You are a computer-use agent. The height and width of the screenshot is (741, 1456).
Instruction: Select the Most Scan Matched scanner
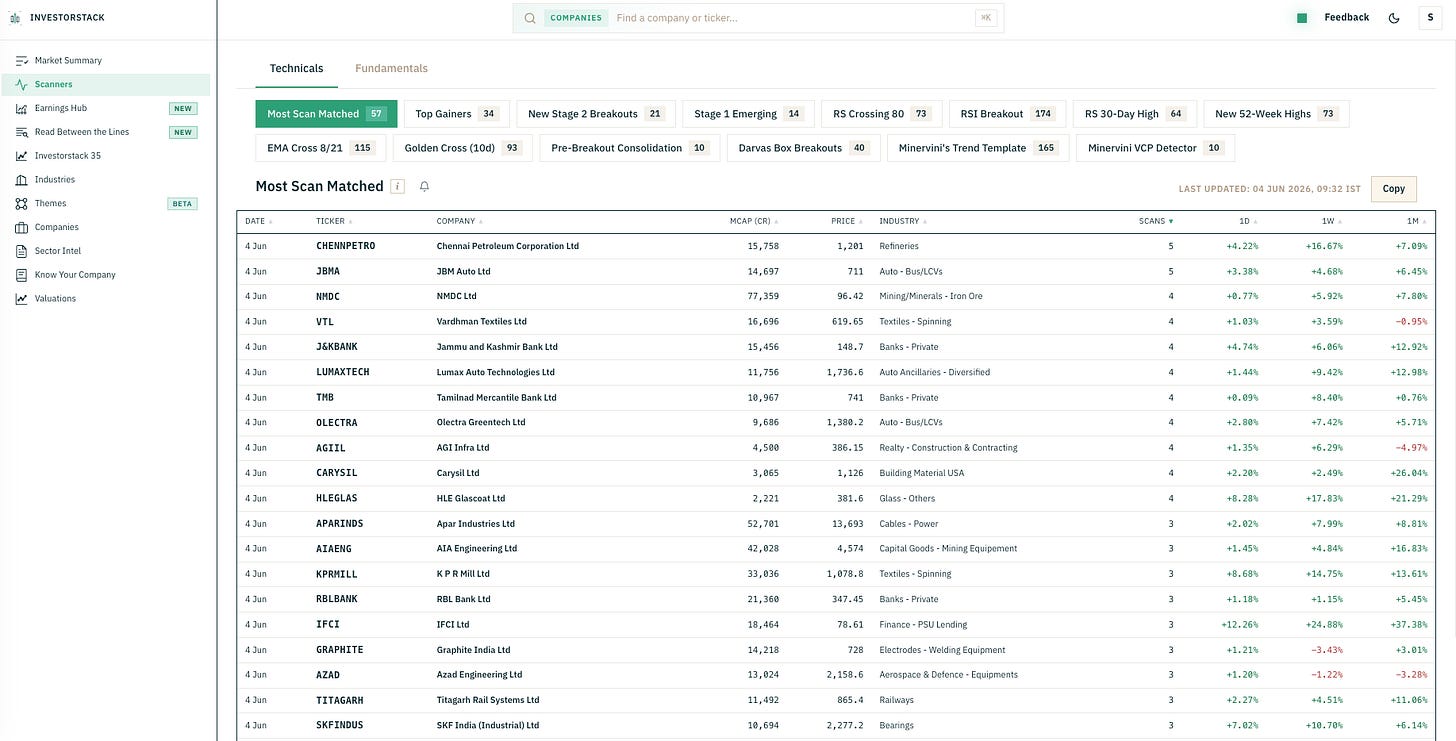tap(326, 114)
